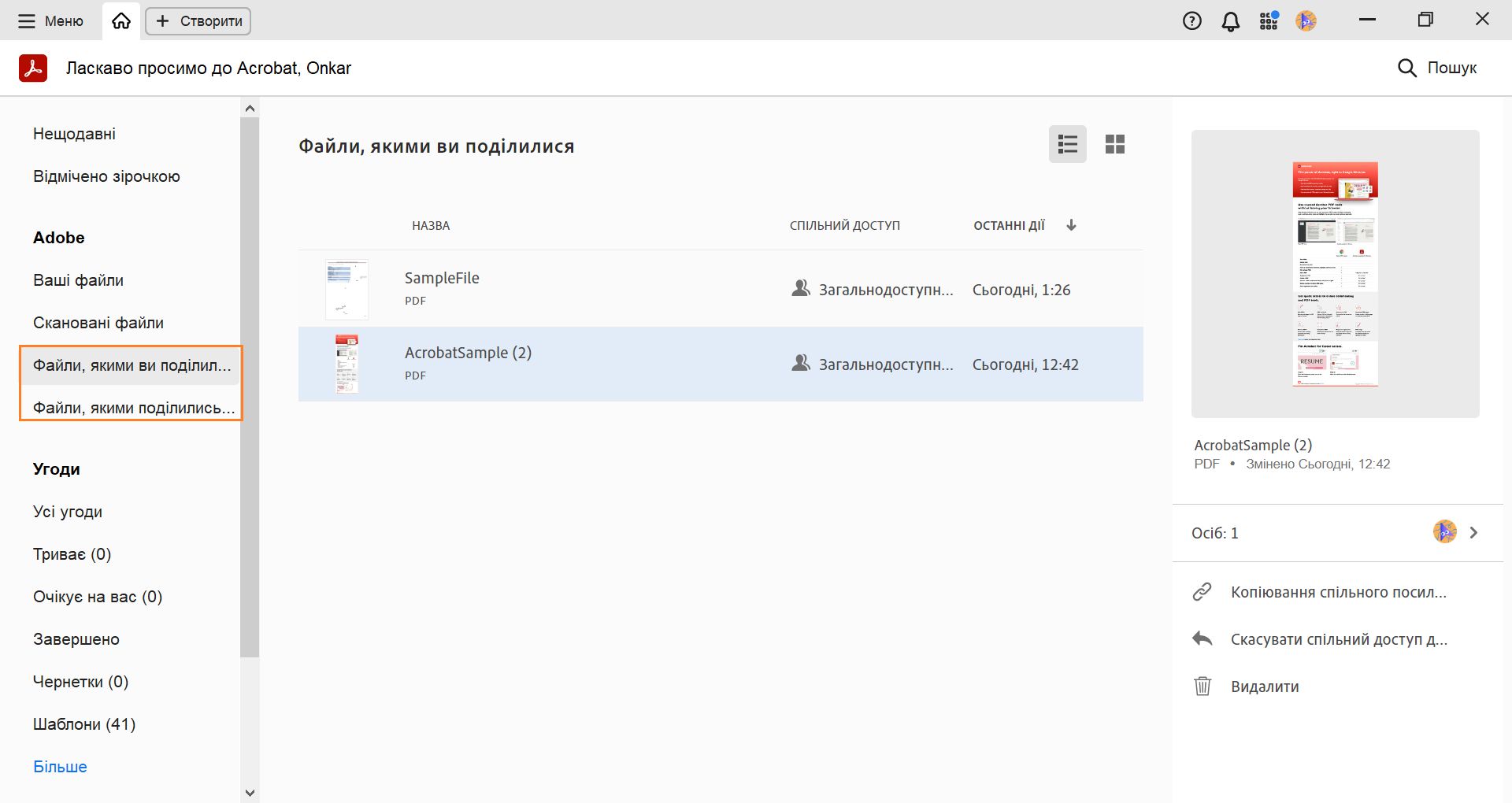
Task: Click the sidebar scrollbar thumb
Action: (250, 387)
